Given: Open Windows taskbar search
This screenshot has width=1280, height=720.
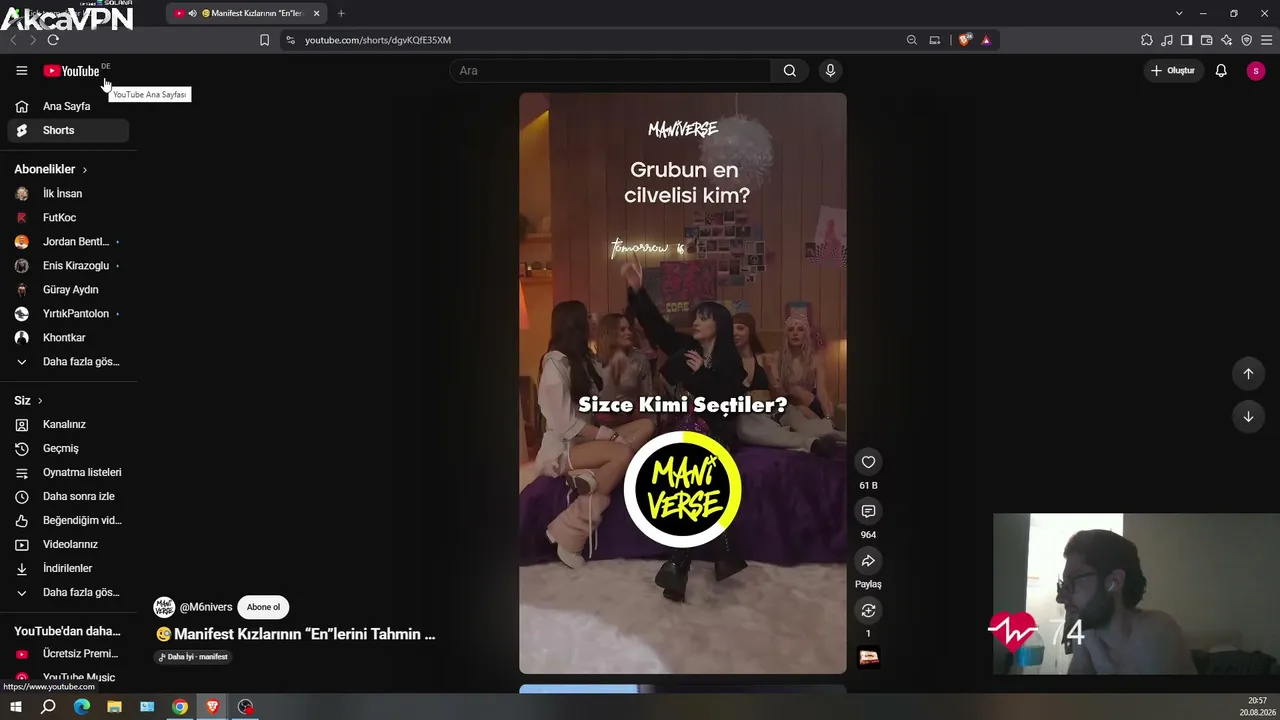Looking at the screenshot, I should 48,707.
